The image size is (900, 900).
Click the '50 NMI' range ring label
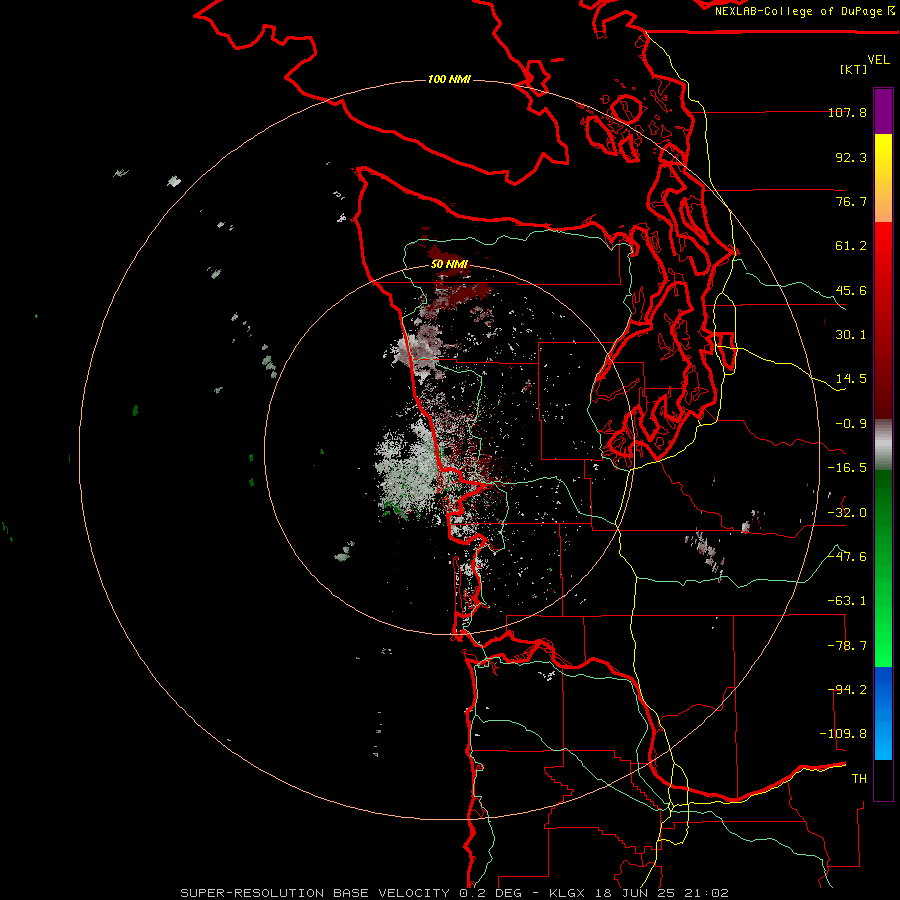pyautogui.click(x=449, y=264)
